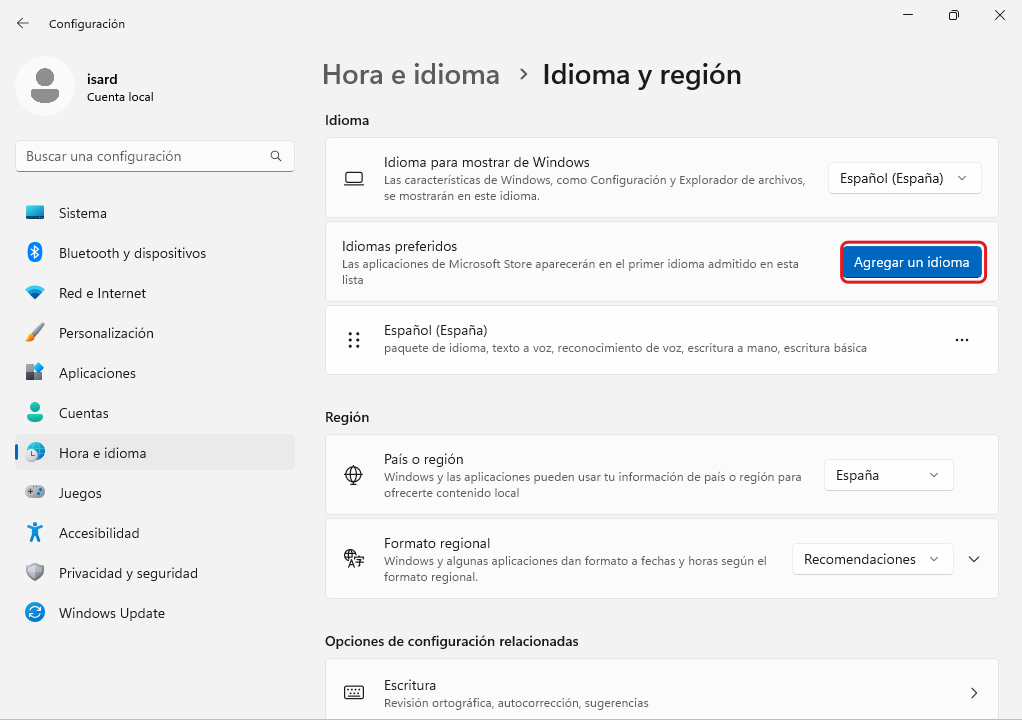The image size is (1022, 720).
Task: Open Windows Update section
Action: click(111, 613)
